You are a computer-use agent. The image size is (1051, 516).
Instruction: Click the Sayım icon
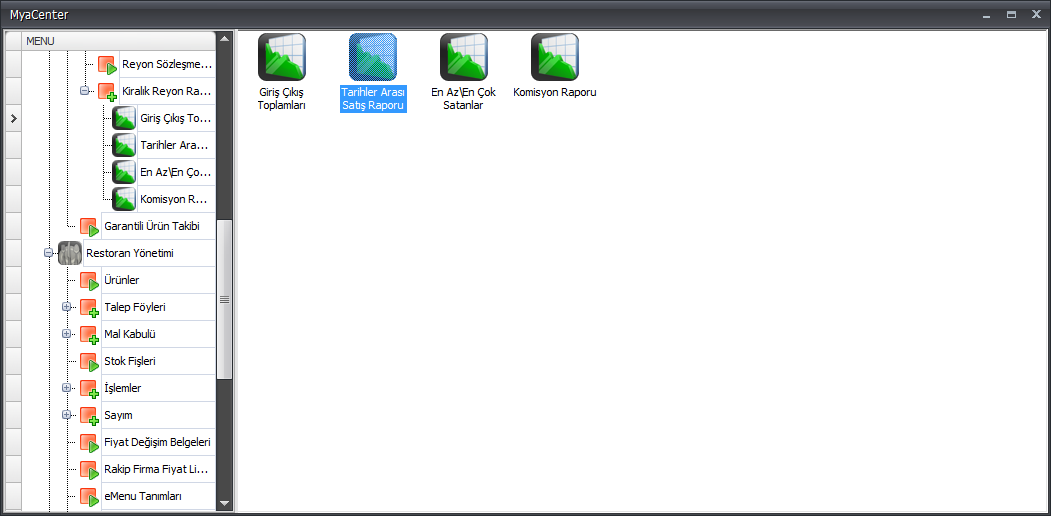89,415
